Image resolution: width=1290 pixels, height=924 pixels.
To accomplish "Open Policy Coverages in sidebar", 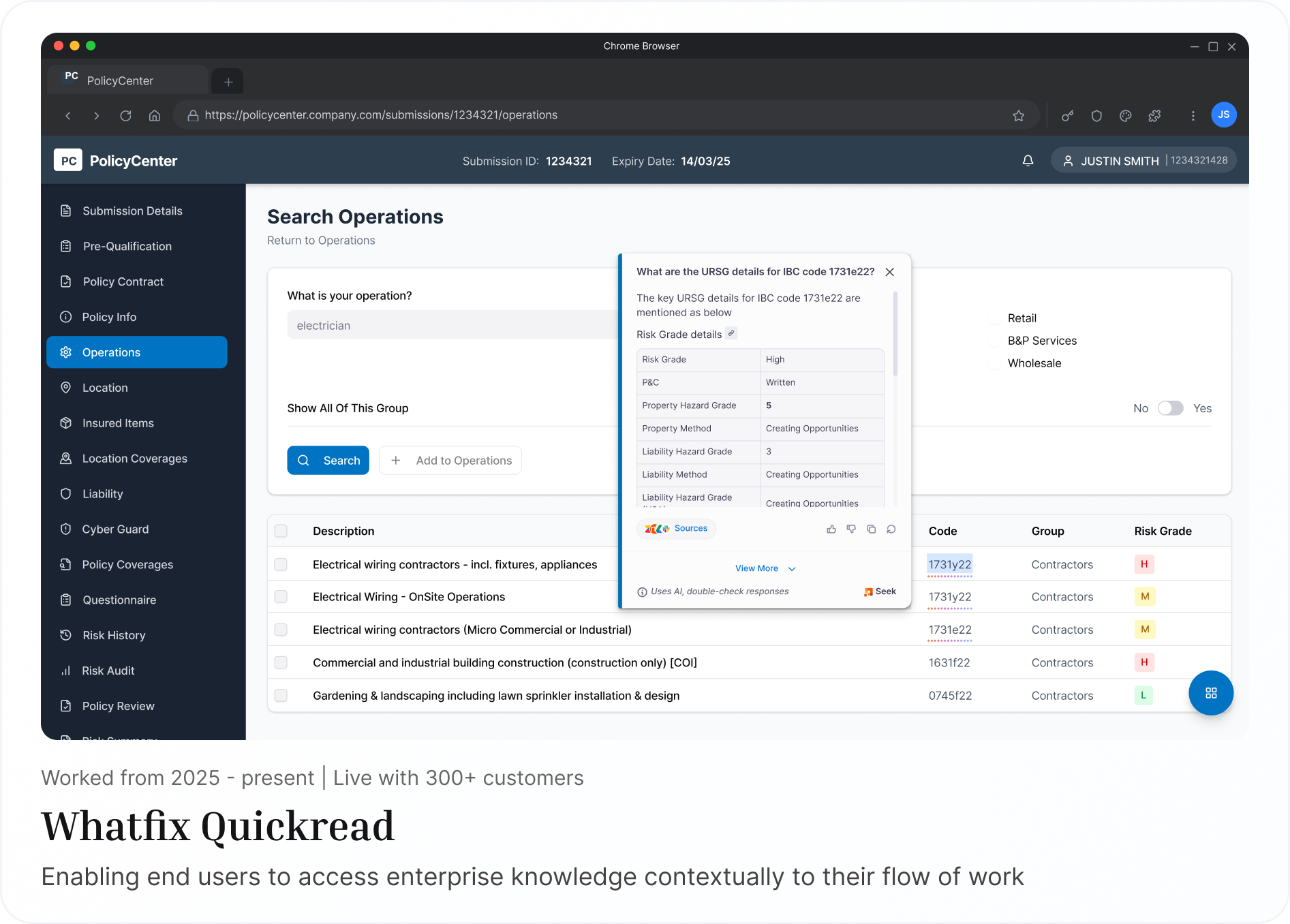I will pos(136,565).
